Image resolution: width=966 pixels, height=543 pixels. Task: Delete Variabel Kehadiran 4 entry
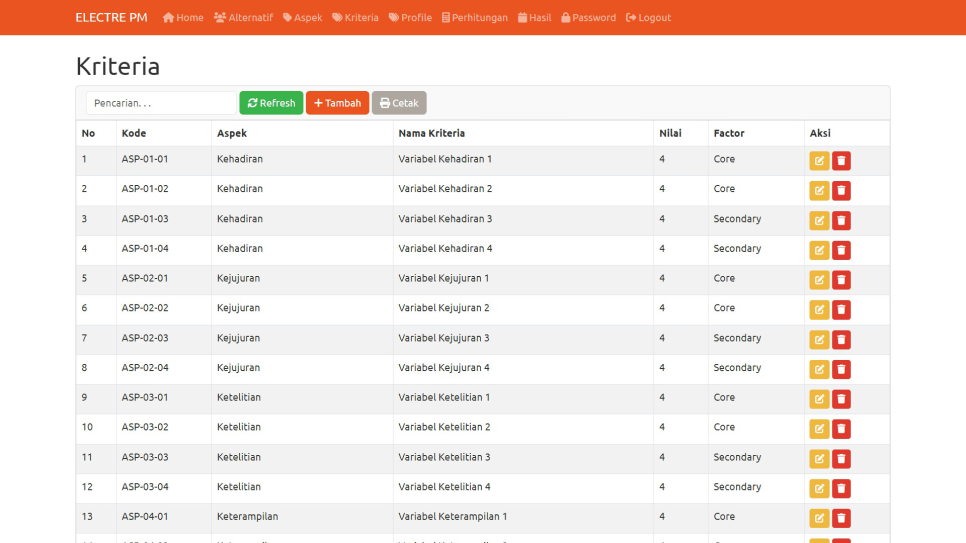pyautogui.click(x=841, y=250)
